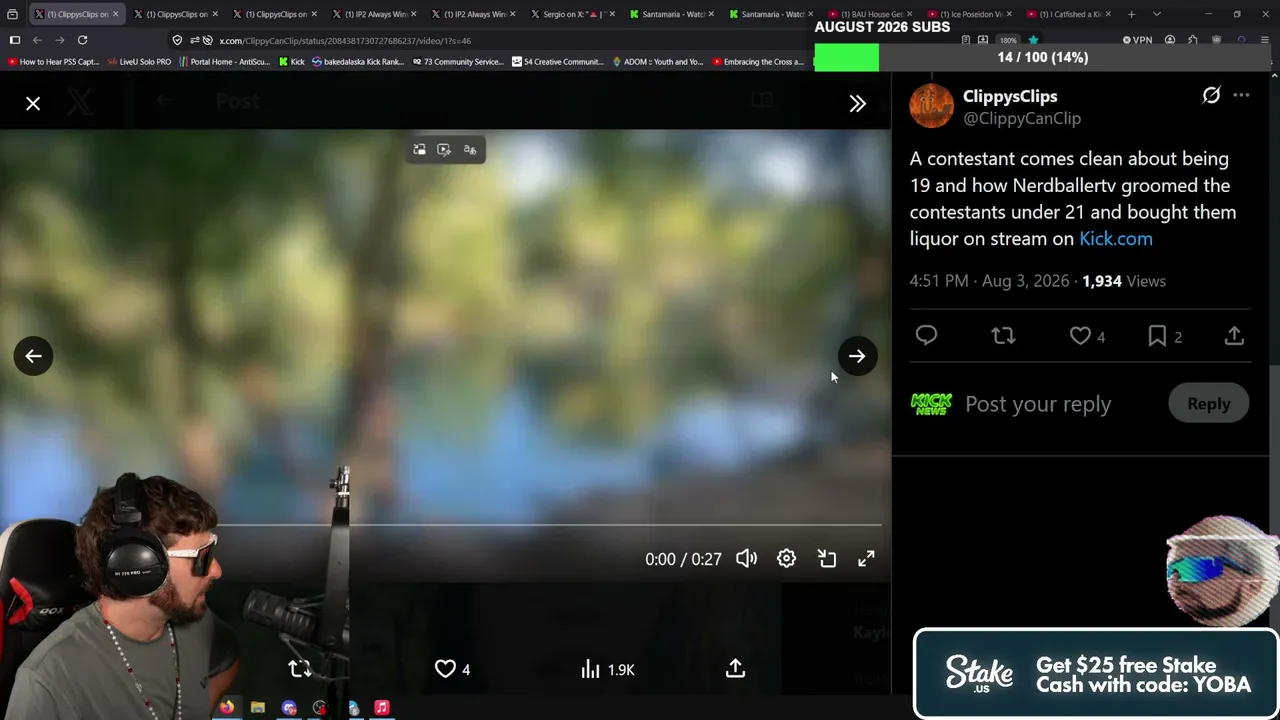Open the 'ADOM :: Youth and Yo...' bookmark
The height and width of the screenshot is (720, 1280).
[x=657, y=62]
